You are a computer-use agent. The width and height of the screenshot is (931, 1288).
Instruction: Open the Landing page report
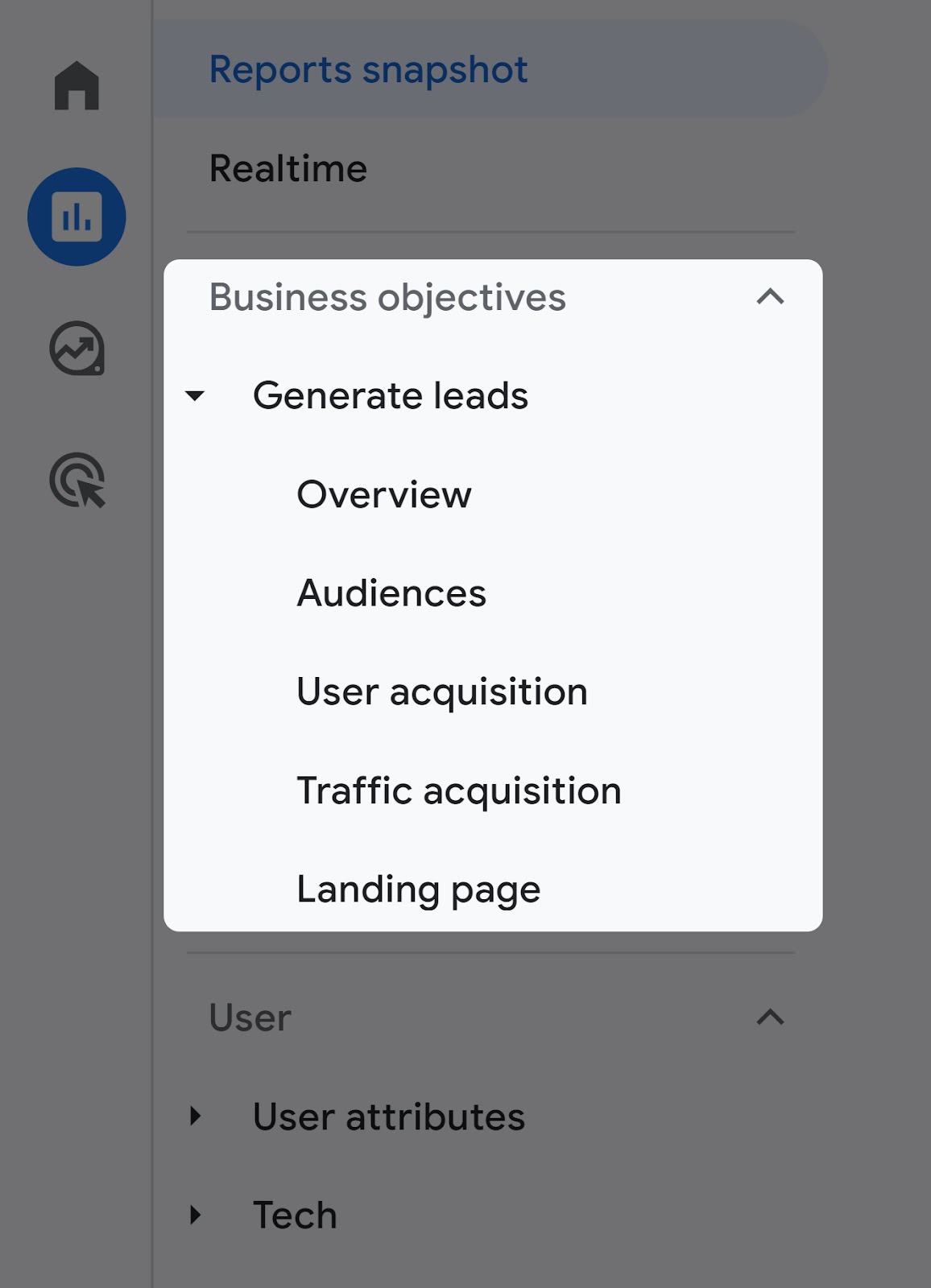[419, 890]
